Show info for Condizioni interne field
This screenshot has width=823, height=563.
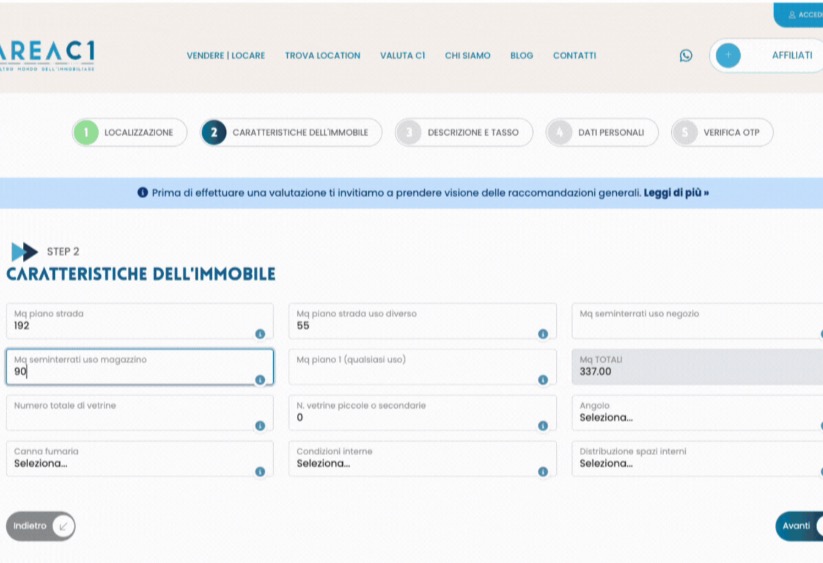543,472
